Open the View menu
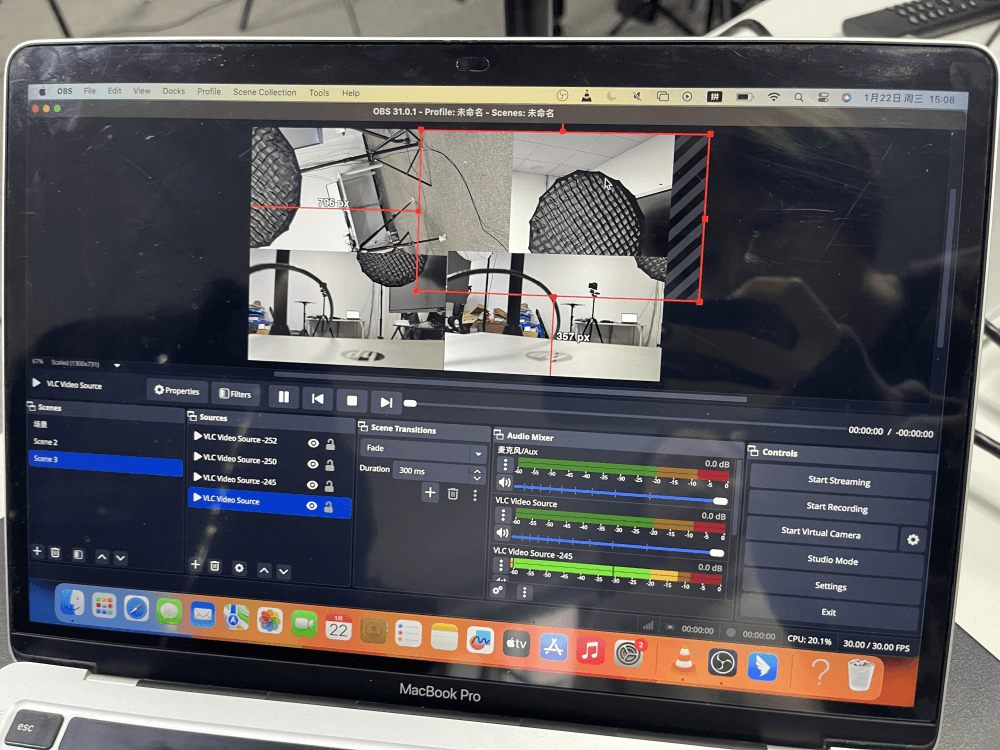The height and width of the screenshot is (750, 1000). pyautogui.click(x=142, y=91)
